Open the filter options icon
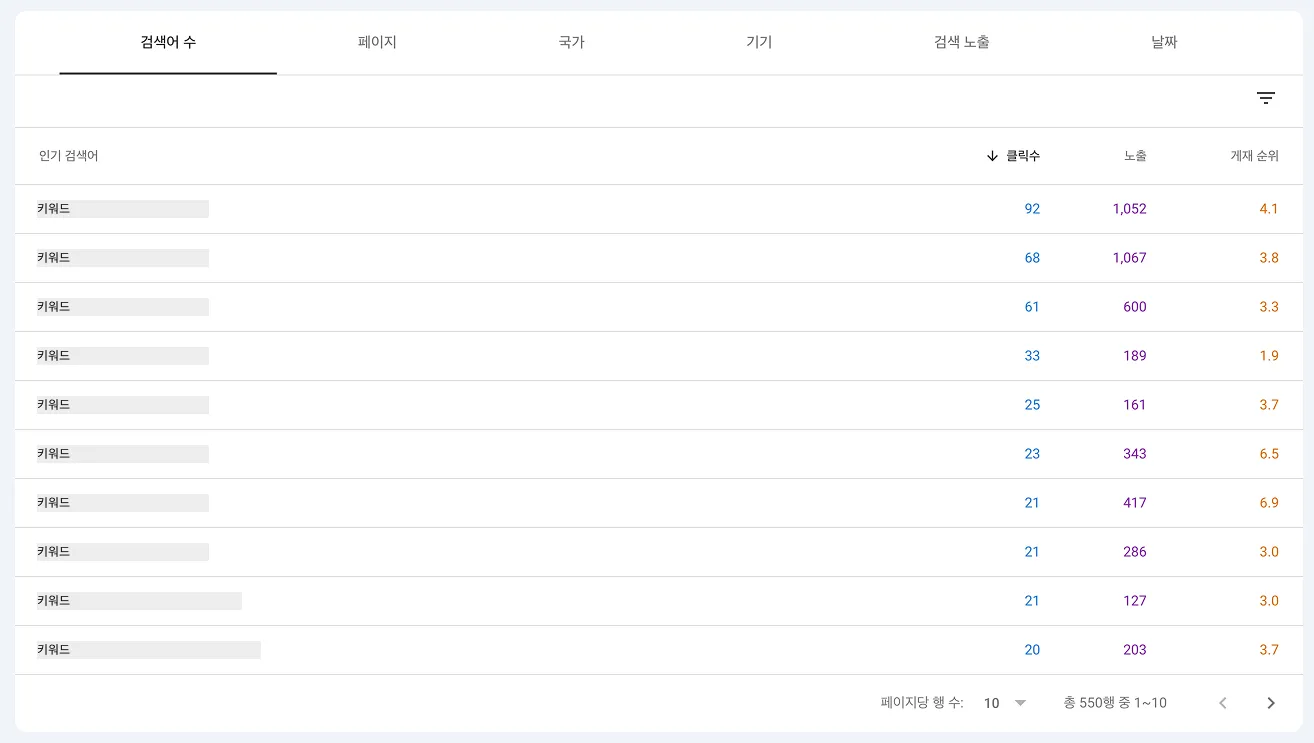This screenshot has width=1314, height=743. tap(1266, 97)
